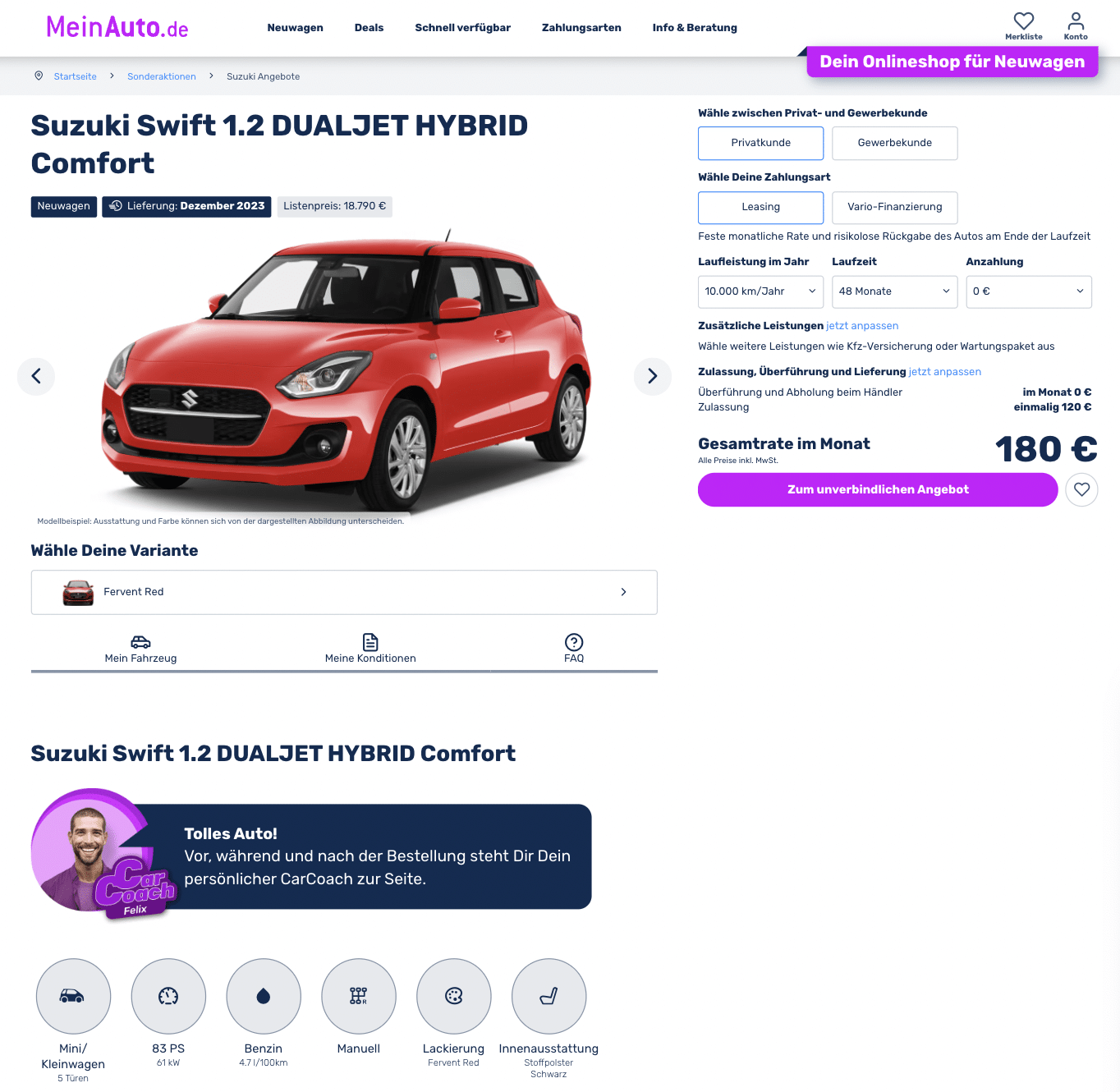Click jetzt anpassen next to Zusätzliche Leistungen

pyautogui.click(x=862, y=326)
